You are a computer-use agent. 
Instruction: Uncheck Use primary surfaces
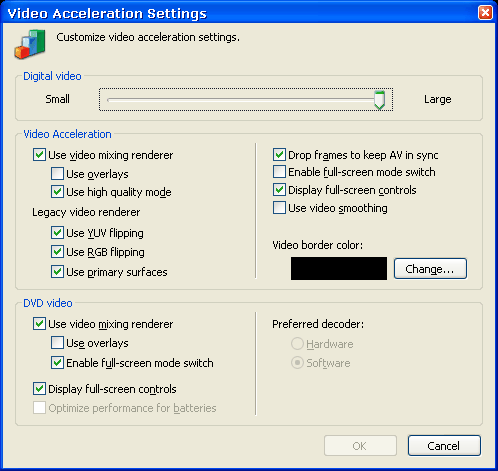click(x=57, y=272)
